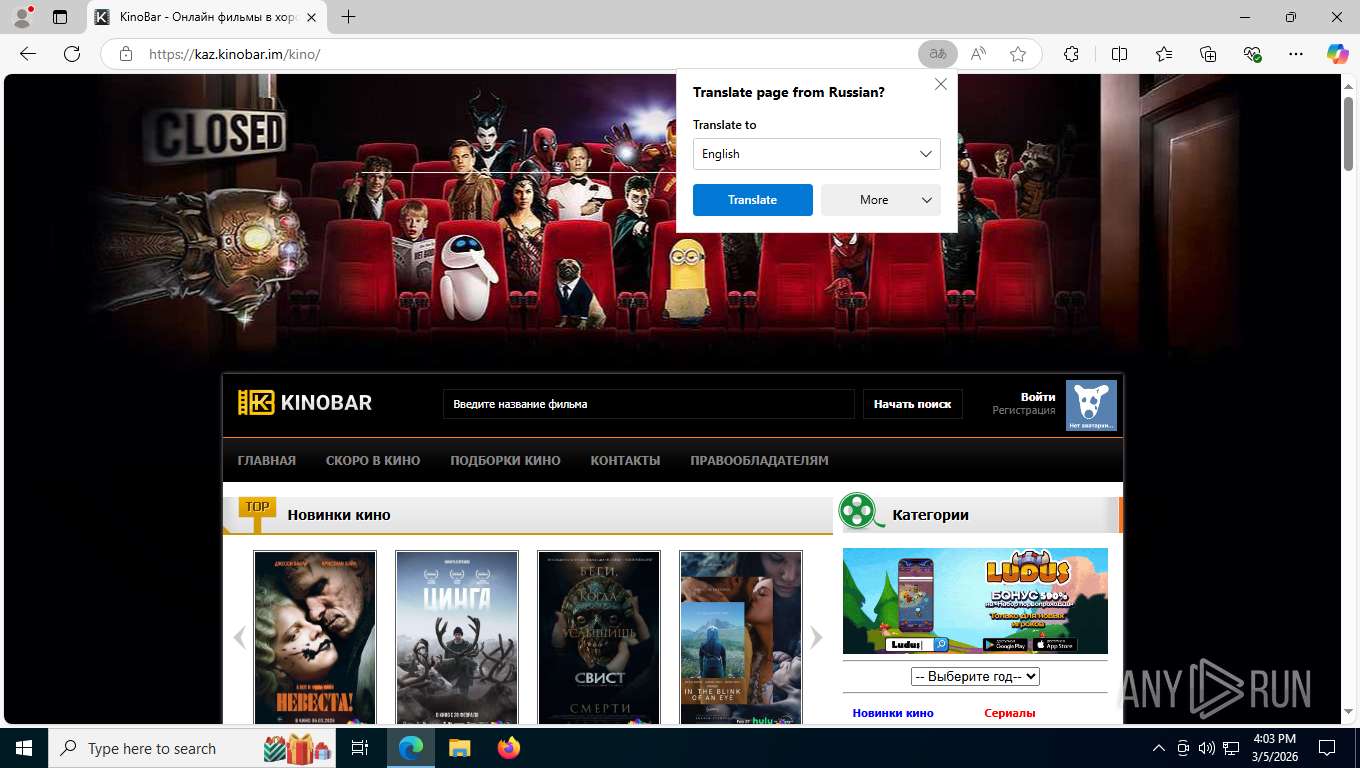Click Начать поиск search button
The height and width of the screenshot is (768, 1360).
913,404
